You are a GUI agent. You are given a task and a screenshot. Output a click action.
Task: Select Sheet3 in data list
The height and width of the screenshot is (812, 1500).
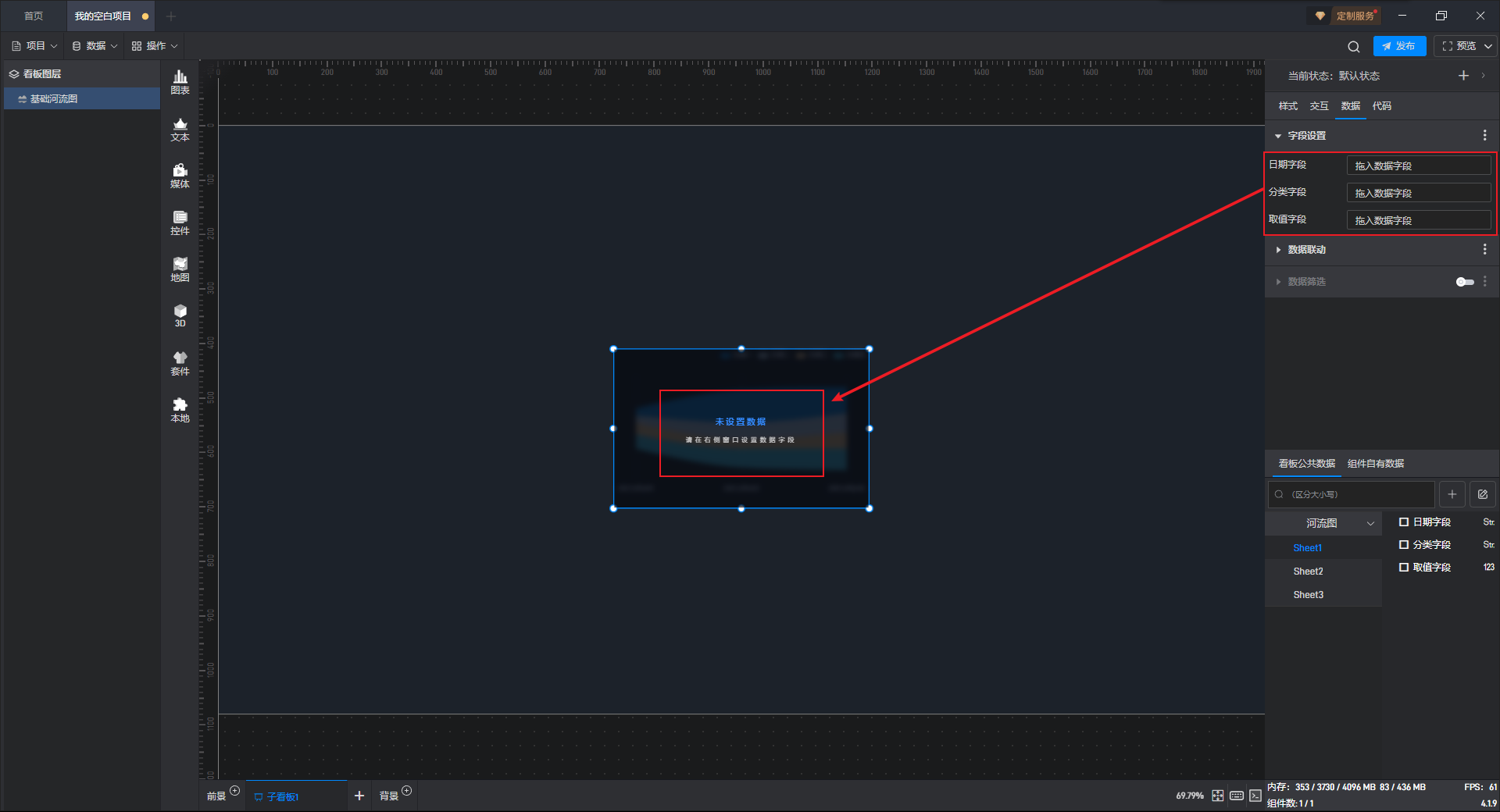(x=1323, y=595)
